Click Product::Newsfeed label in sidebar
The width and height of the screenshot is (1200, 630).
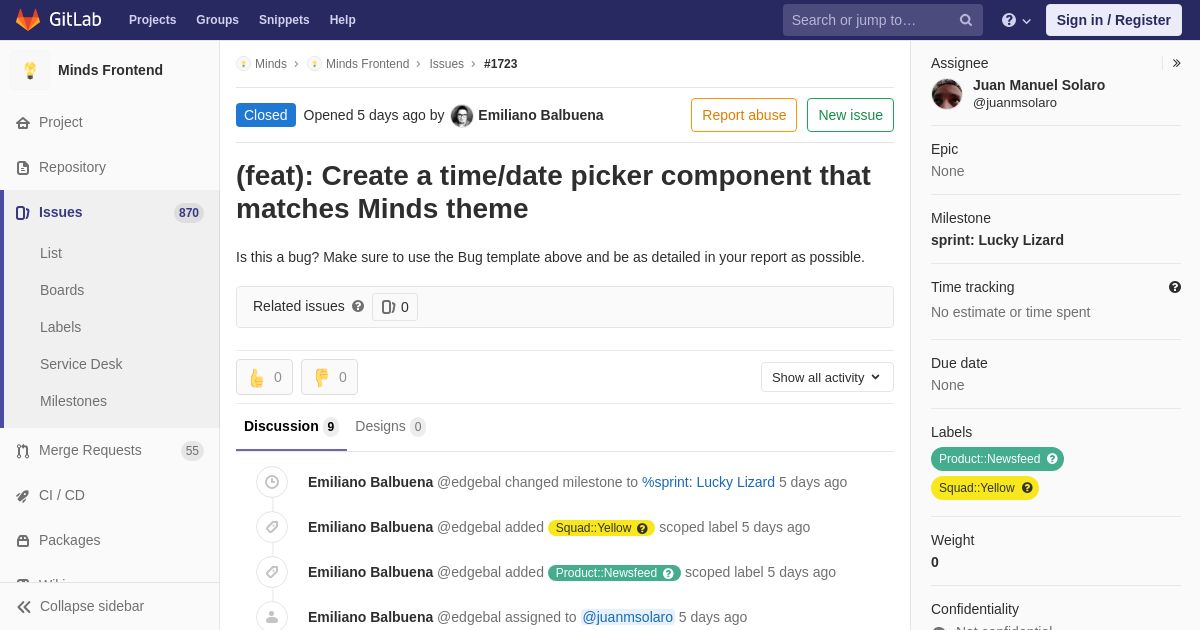pos(997,459)
